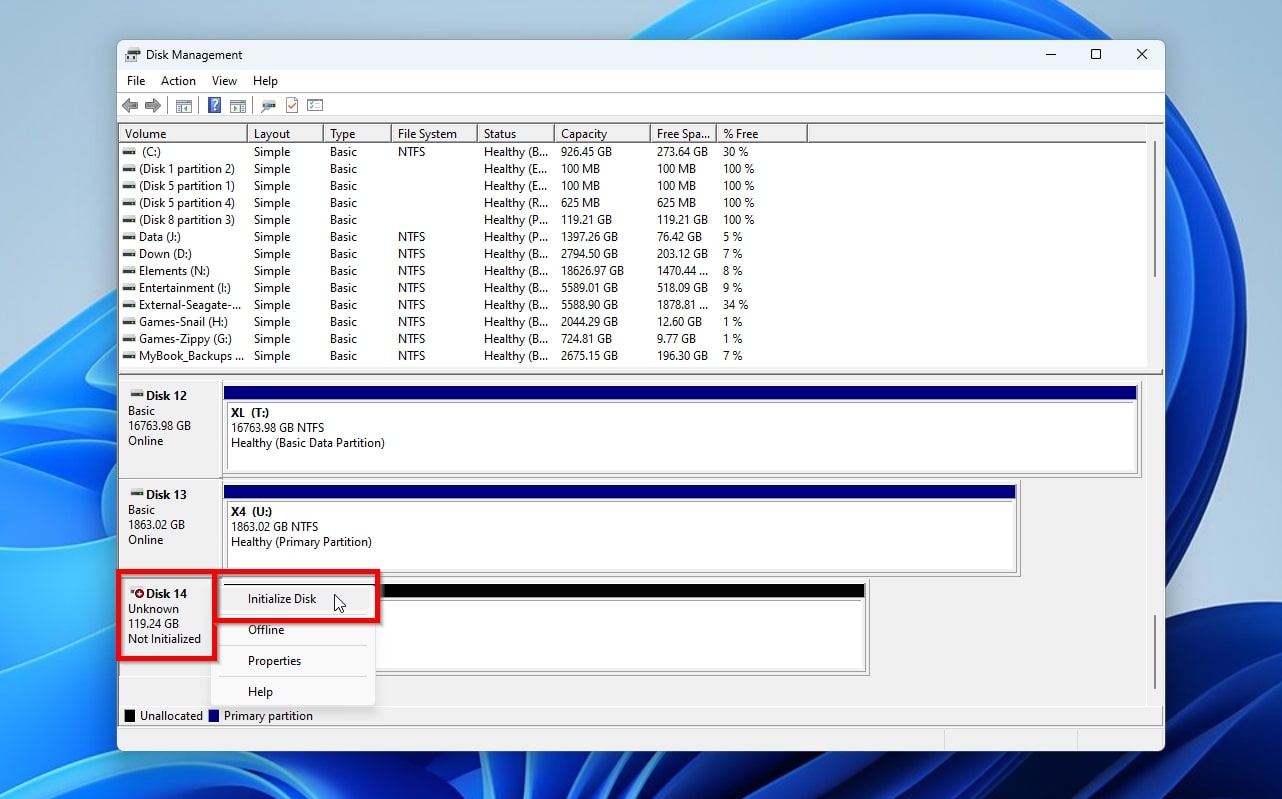Click the disk icon next to Disk 13
The height and width of the screenshot is (799, 1282).
tap(137, 494)
